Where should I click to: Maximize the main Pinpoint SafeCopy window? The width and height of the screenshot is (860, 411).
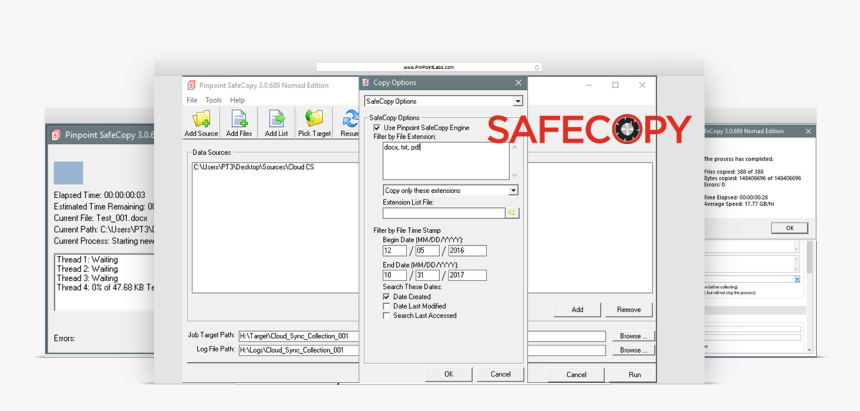(615, 85)
